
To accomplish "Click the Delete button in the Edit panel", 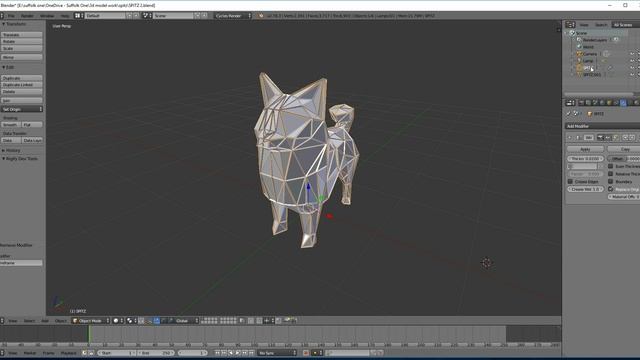I will [x=22, y=92].
